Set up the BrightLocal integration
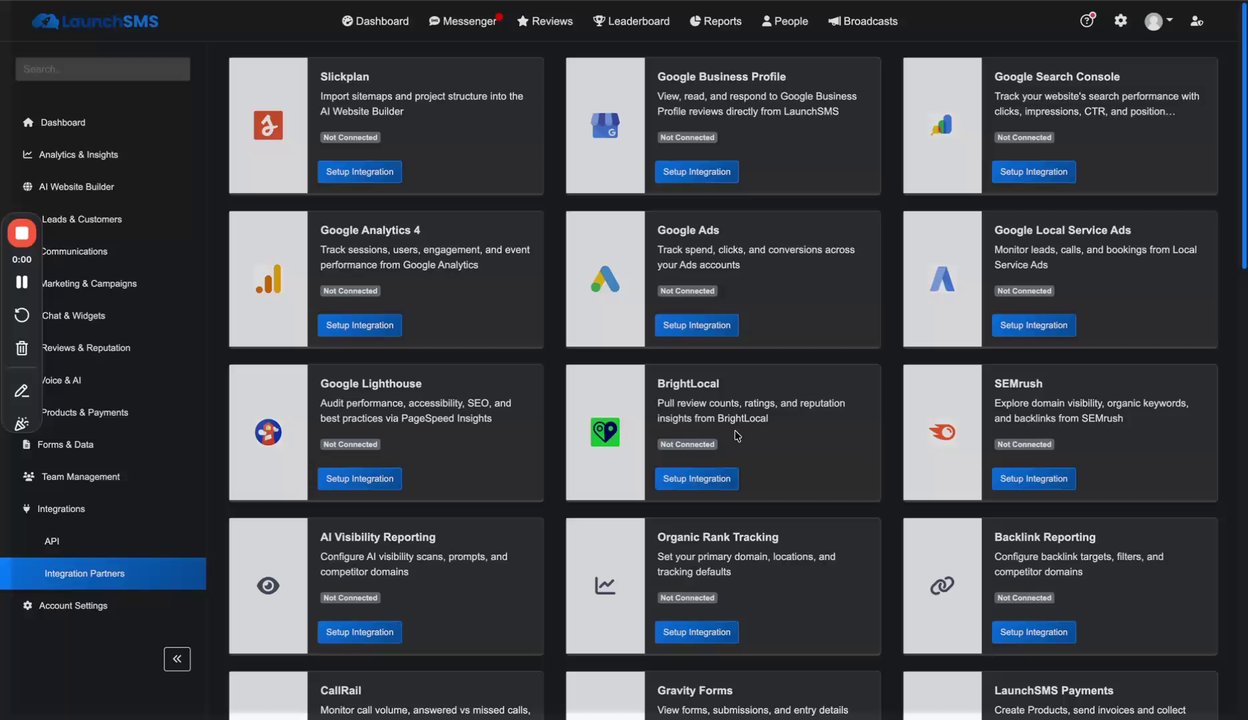Viewport: 1248px width, 720px height. 697,479
